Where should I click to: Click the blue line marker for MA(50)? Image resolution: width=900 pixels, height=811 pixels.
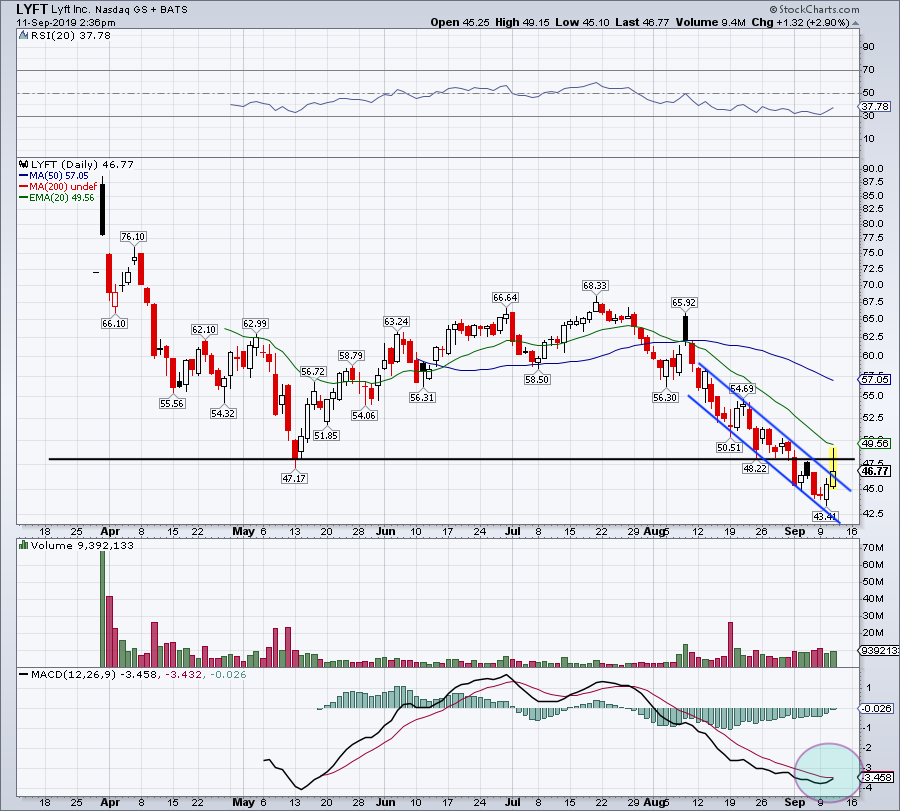(24, 176)
